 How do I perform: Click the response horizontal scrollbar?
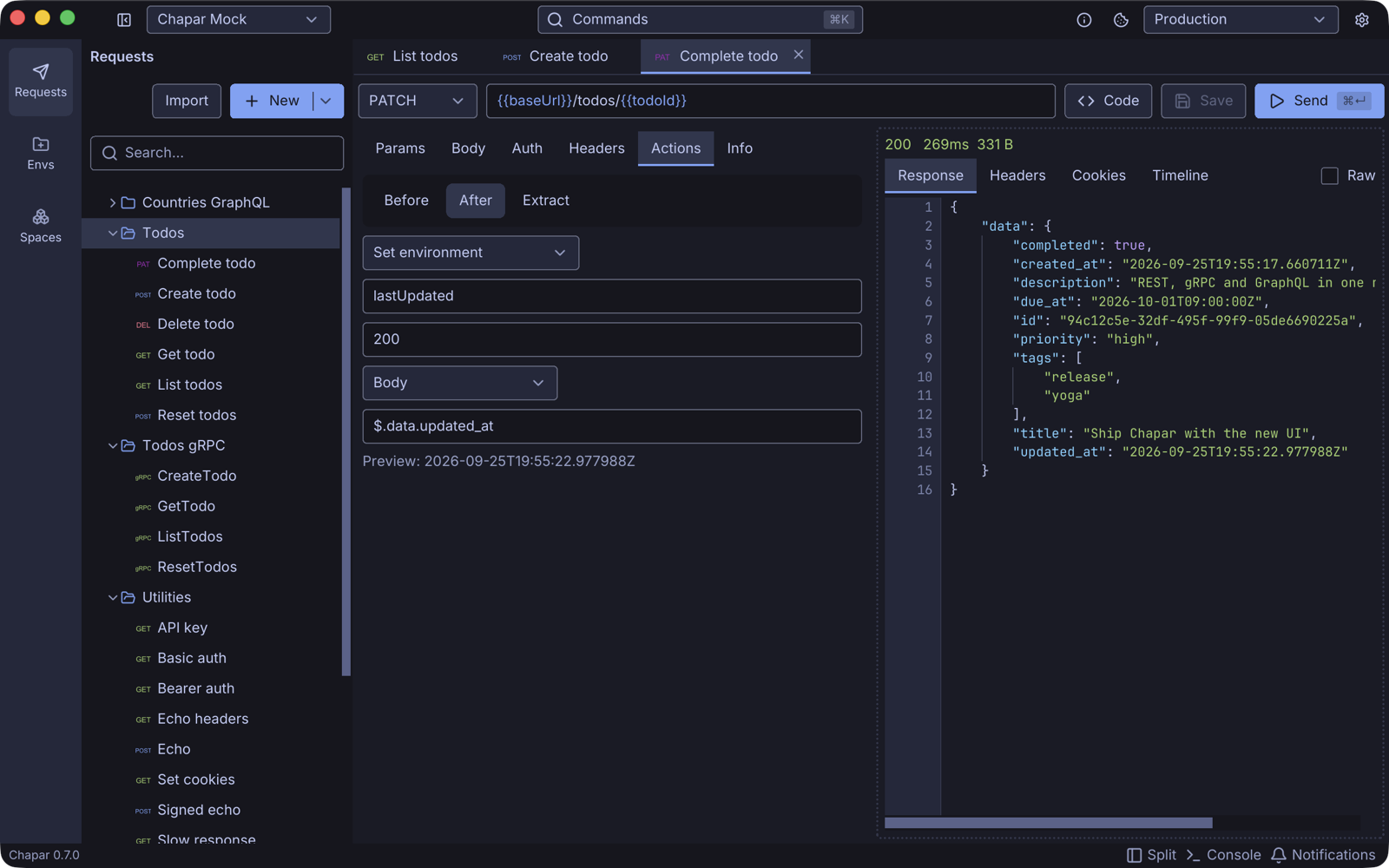pyautogui.click(x=1049, y=823)
